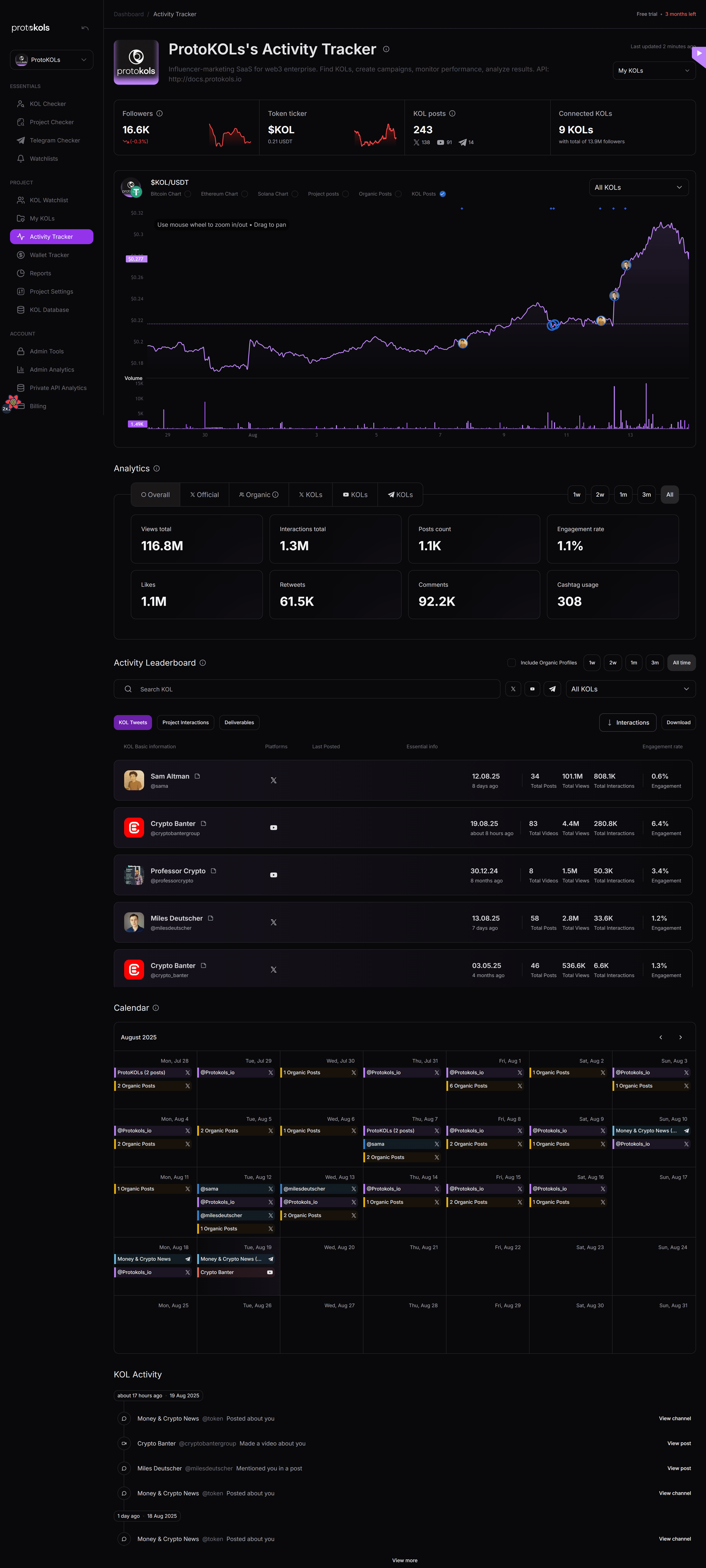This screenshot has width=706, height=1568.
Task: Open ProtoKOLs project selector dropdown
Action: pyautogui.click(x=52, y=60)
